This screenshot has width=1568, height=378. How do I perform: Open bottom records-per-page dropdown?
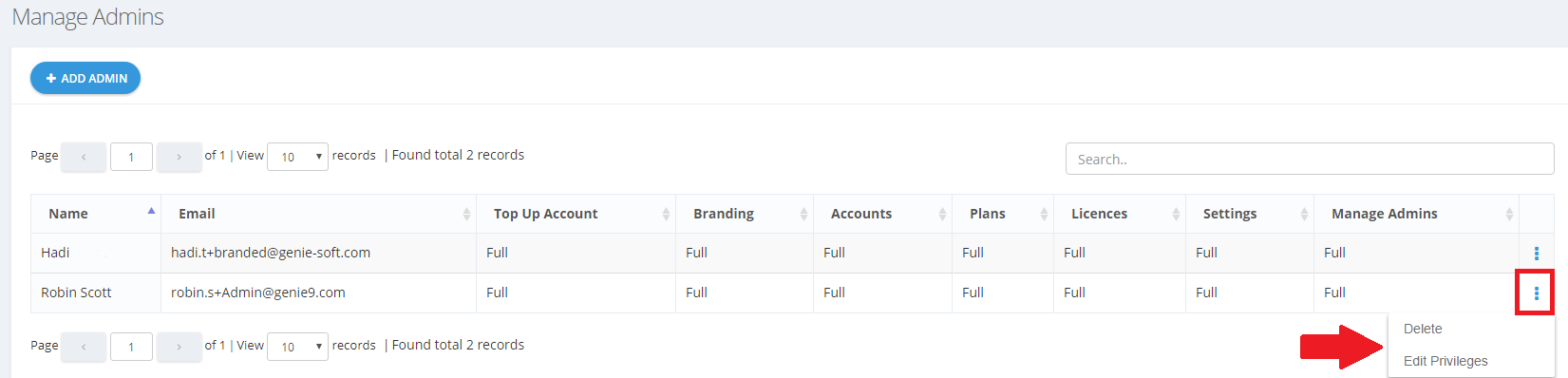(x=298, y=347)
